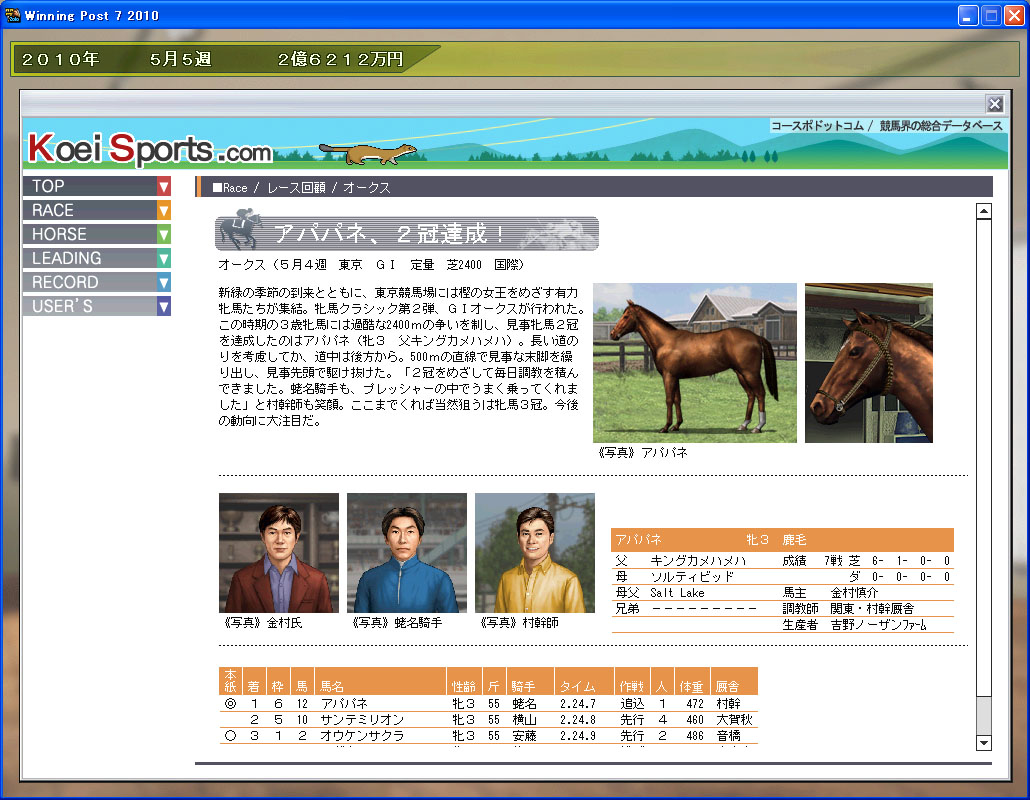Click the time 2.24.7 cell
The height and width of the screenshot is (800, 1030).
click(x=578, y=703)
